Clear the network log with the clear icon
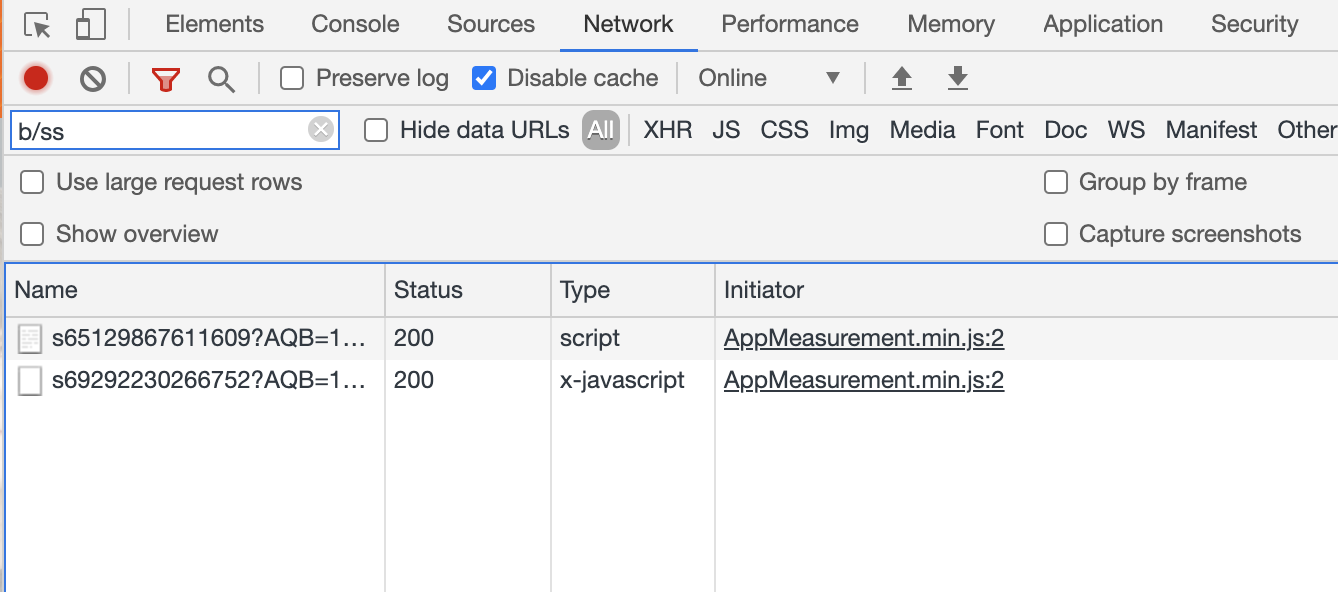 [93, 78]
